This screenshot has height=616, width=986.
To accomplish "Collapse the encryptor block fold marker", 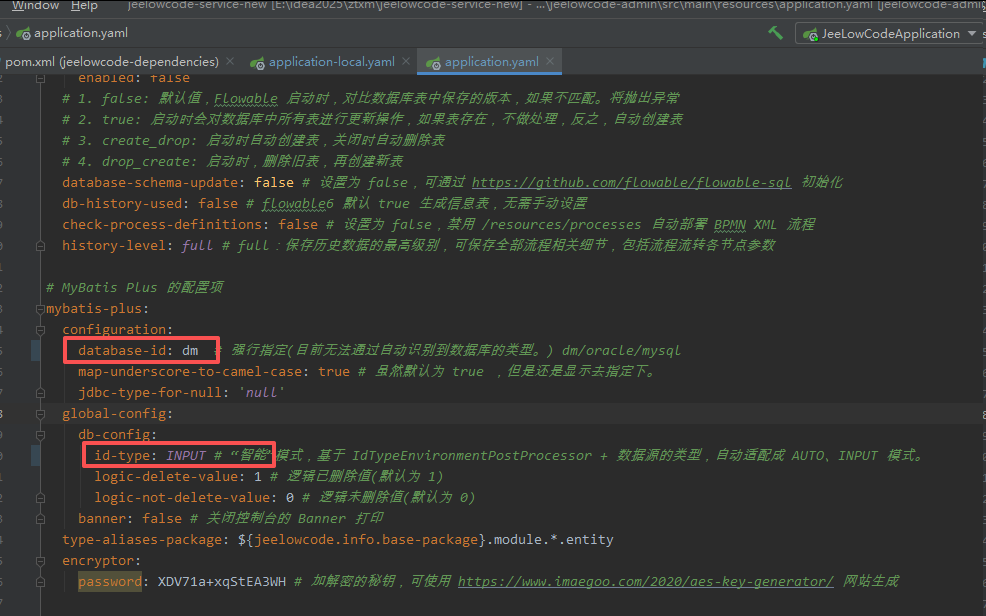I will pos(40,560).
